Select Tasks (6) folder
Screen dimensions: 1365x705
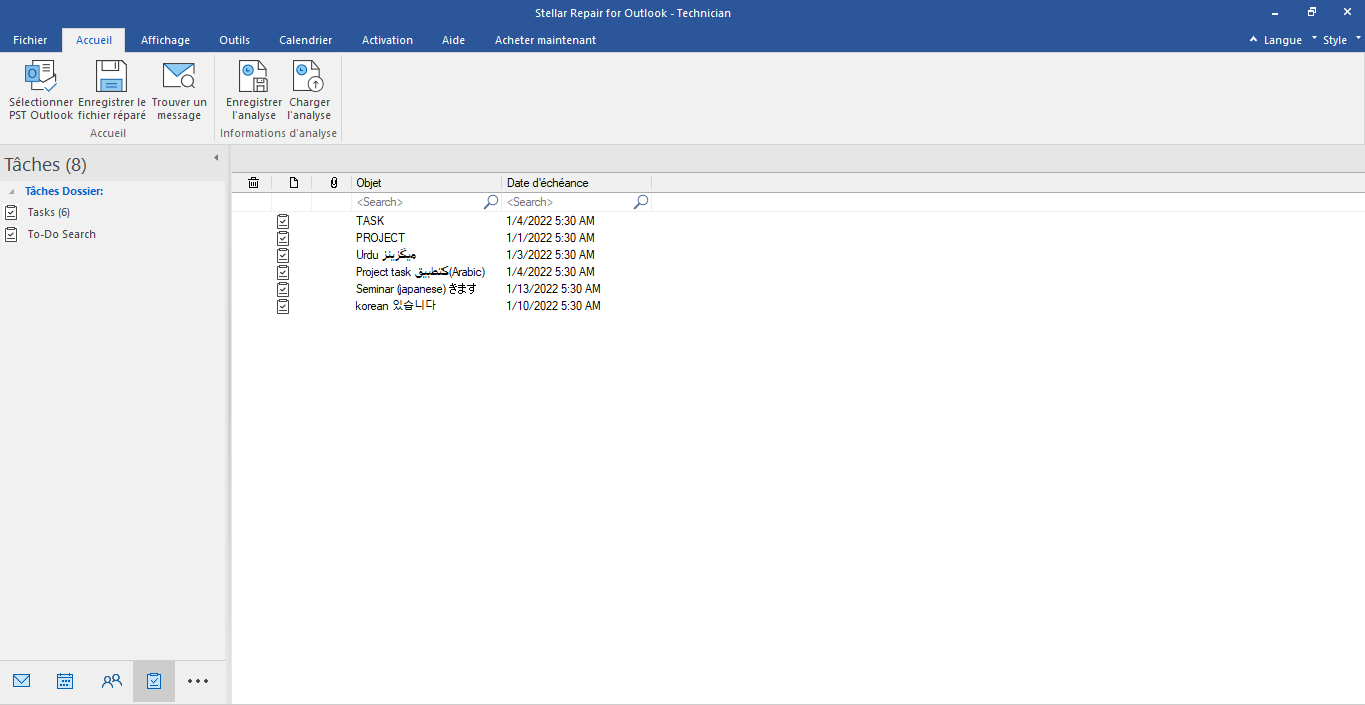pos(49,212)
